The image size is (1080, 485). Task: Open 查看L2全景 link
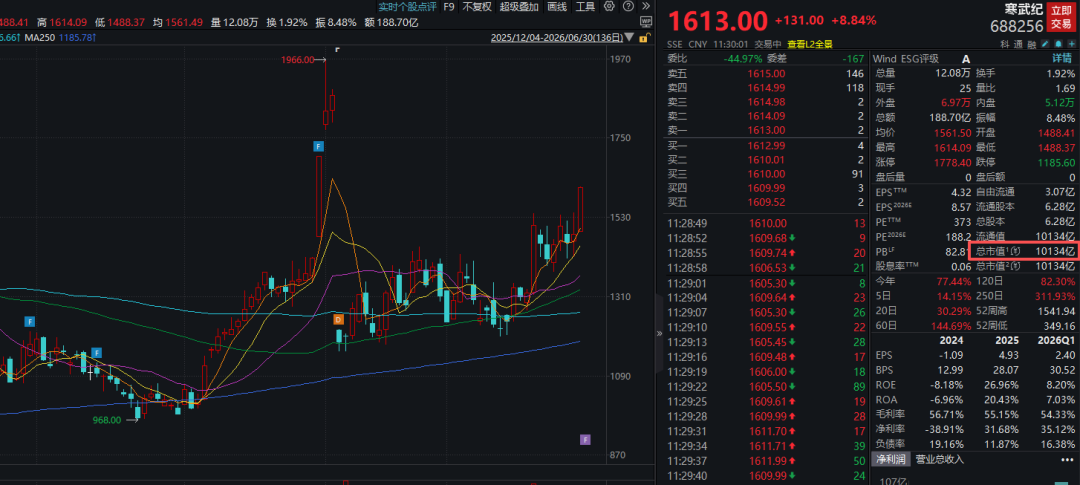pos(809,44)
